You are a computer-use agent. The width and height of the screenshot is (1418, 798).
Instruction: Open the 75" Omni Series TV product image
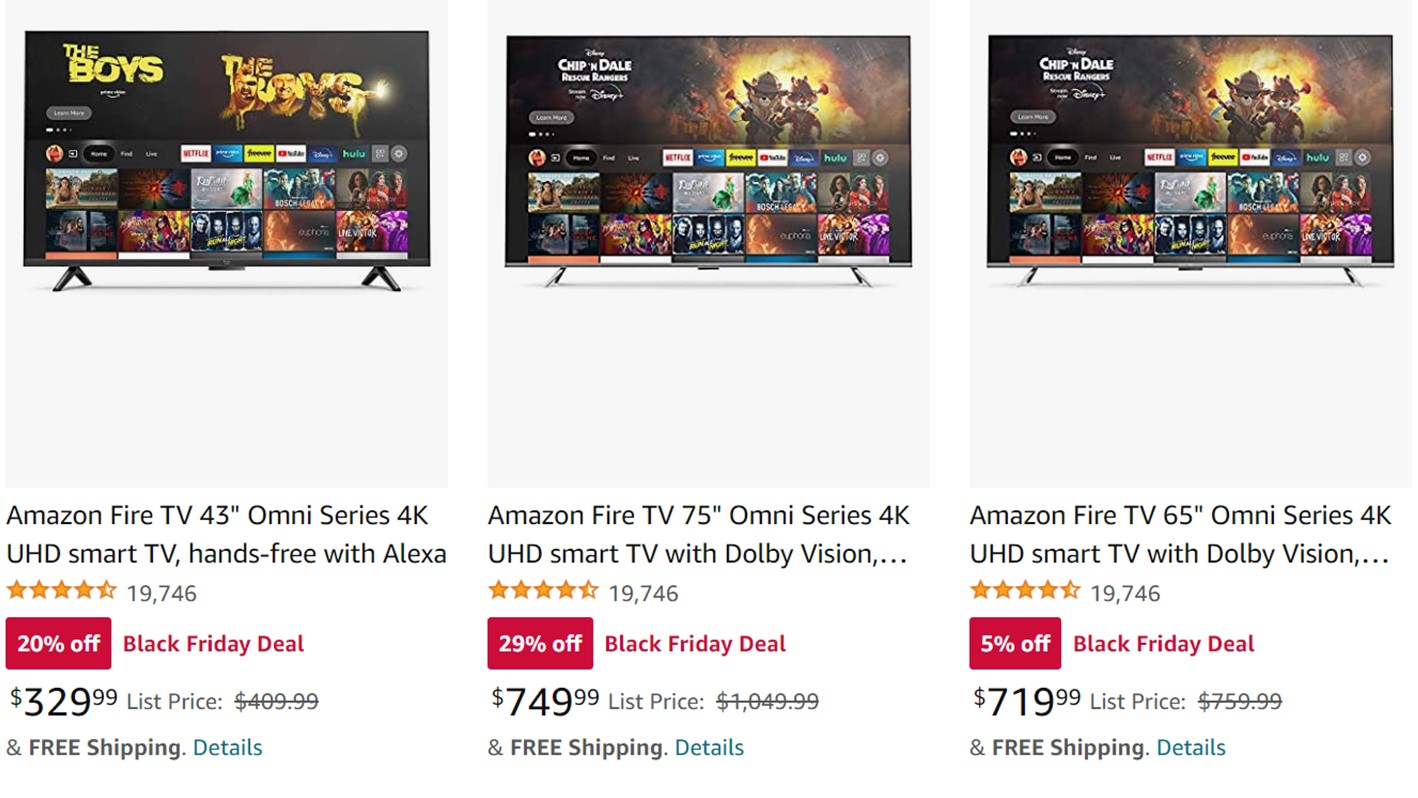[708, 160]
